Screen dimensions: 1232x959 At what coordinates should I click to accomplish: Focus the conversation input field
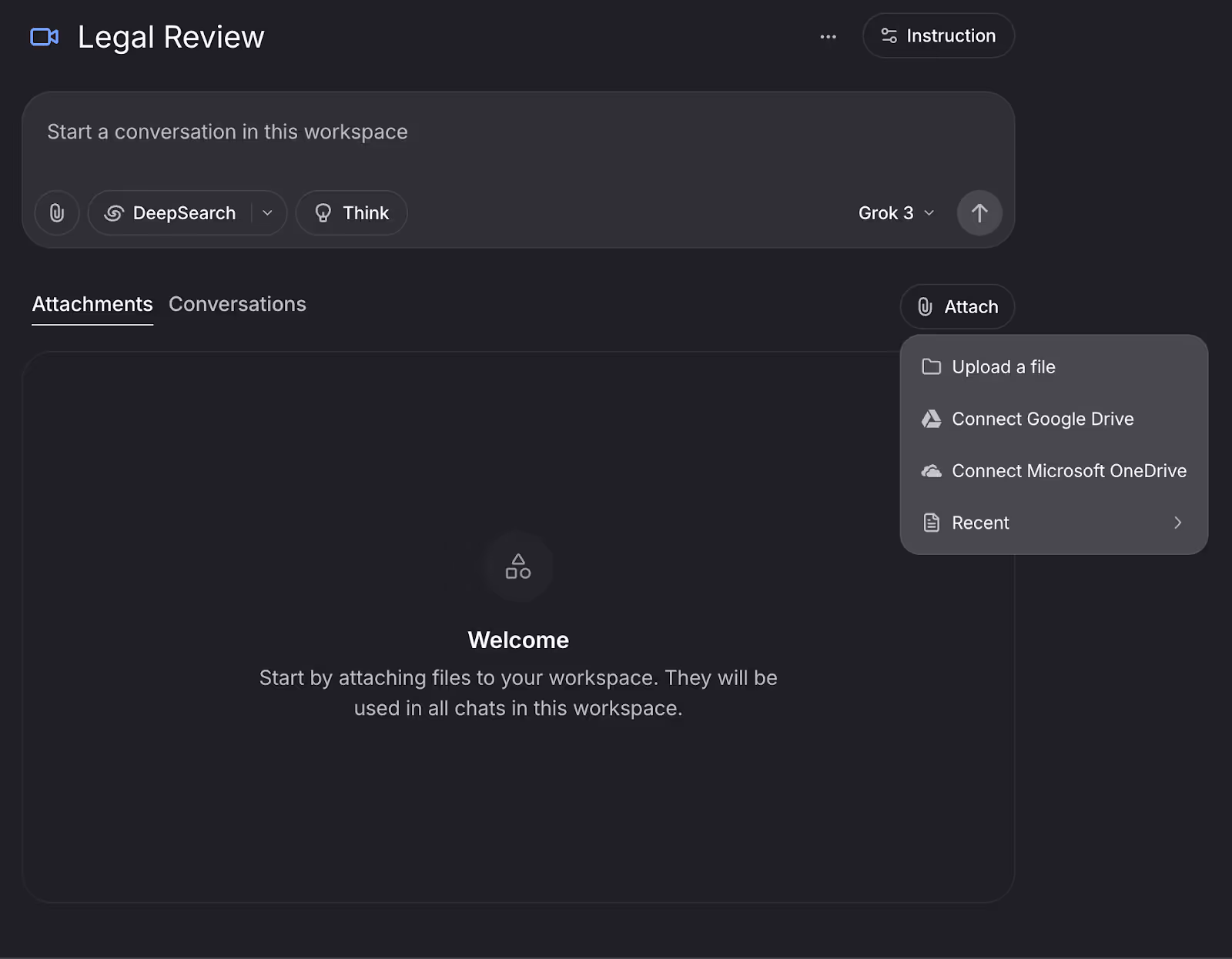[518, 132]
